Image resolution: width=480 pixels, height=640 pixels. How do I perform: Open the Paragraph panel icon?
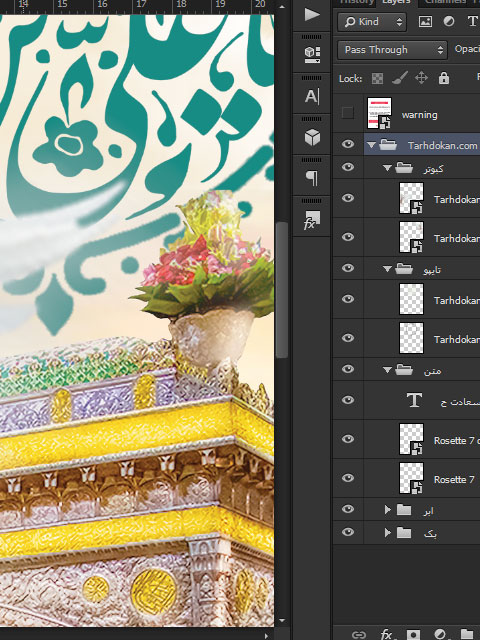click(312, 178)
